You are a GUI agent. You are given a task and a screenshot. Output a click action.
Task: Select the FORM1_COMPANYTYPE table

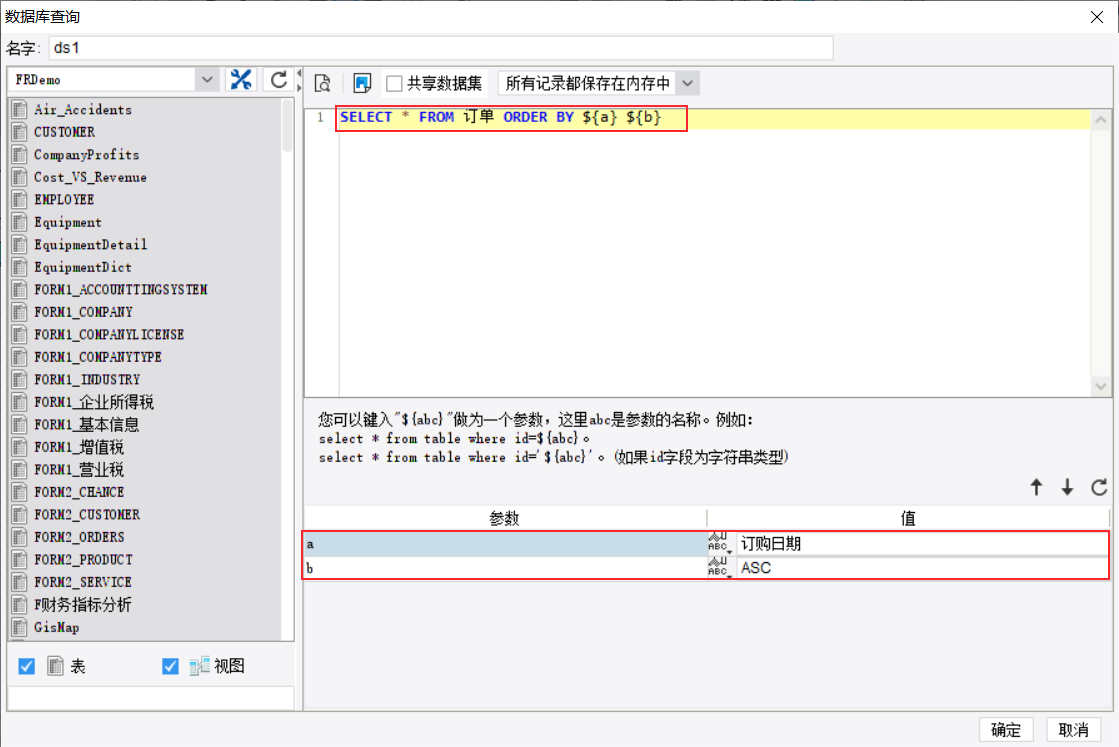[98, 357]
